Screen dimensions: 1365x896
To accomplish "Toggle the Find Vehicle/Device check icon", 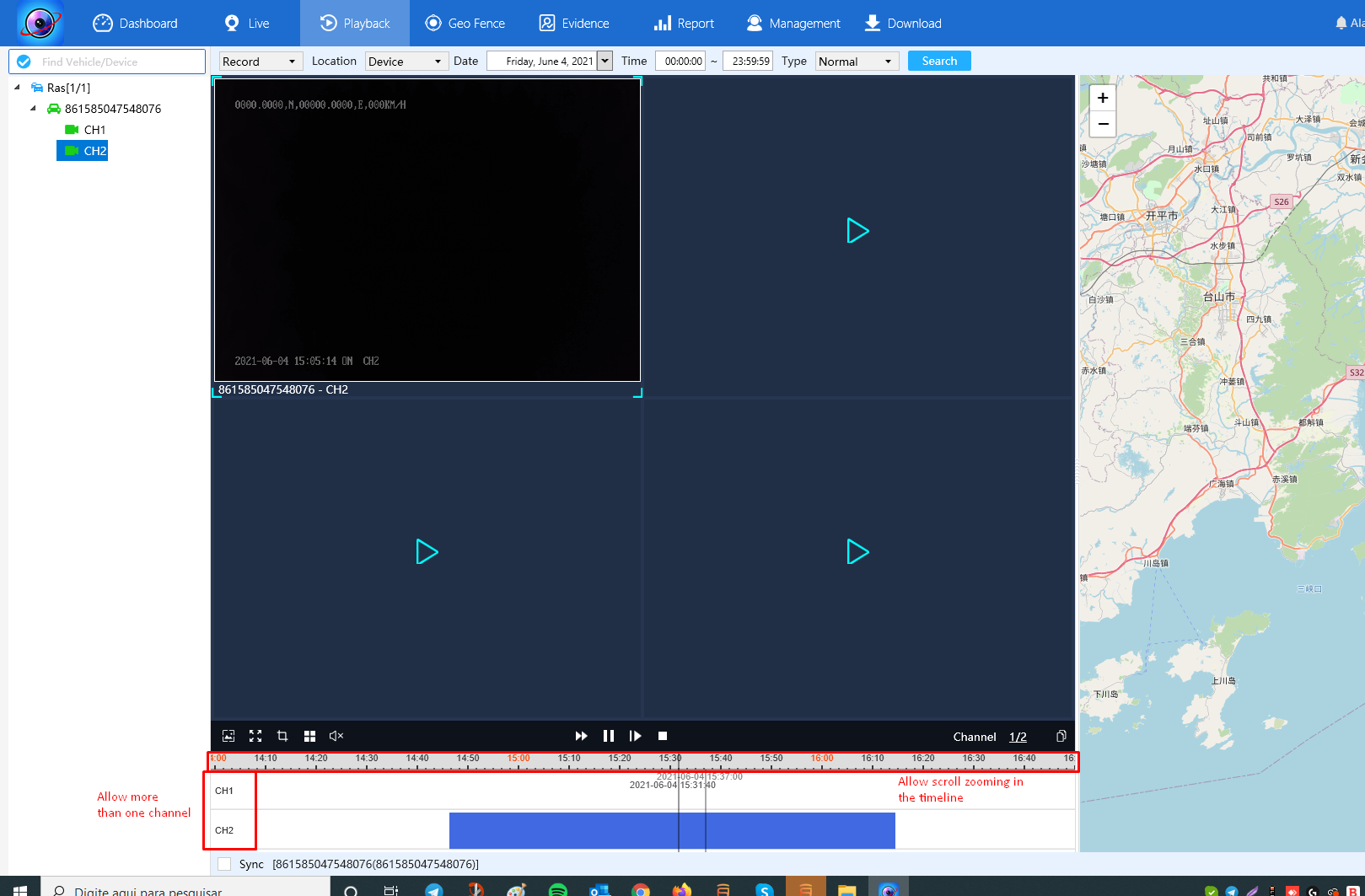I will [24, 62].
